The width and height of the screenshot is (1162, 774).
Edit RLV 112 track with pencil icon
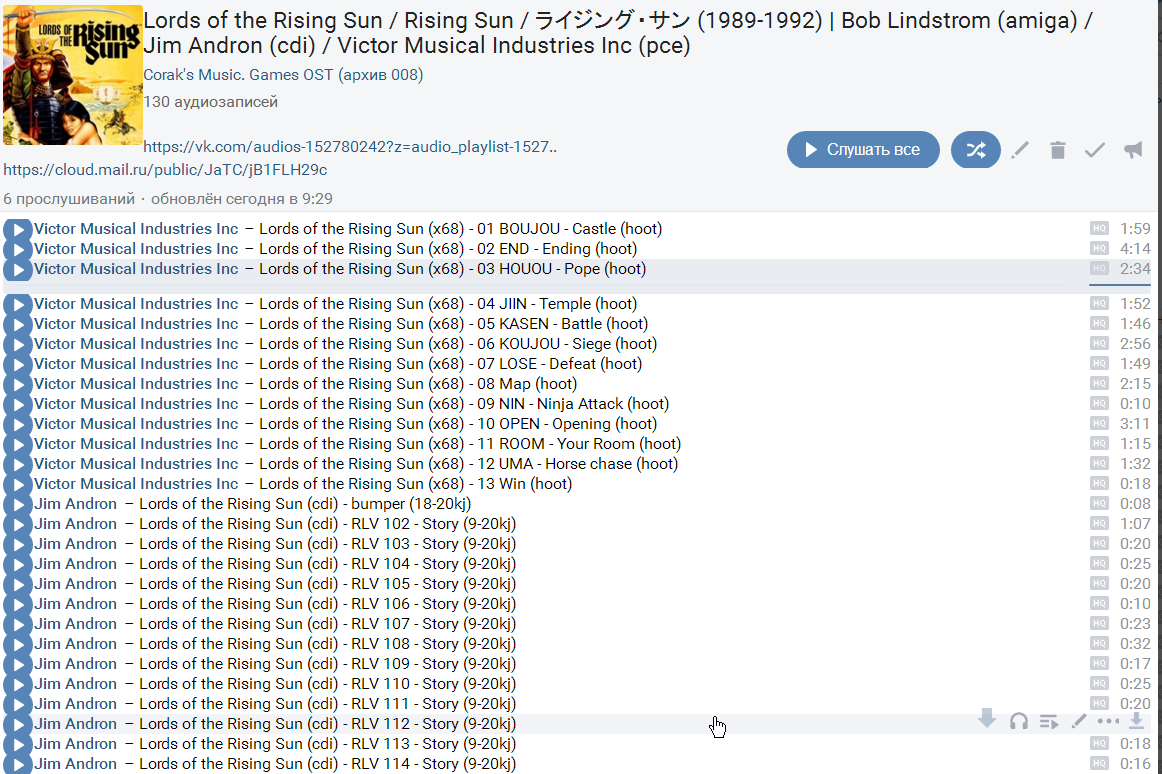pos(1079,721)
